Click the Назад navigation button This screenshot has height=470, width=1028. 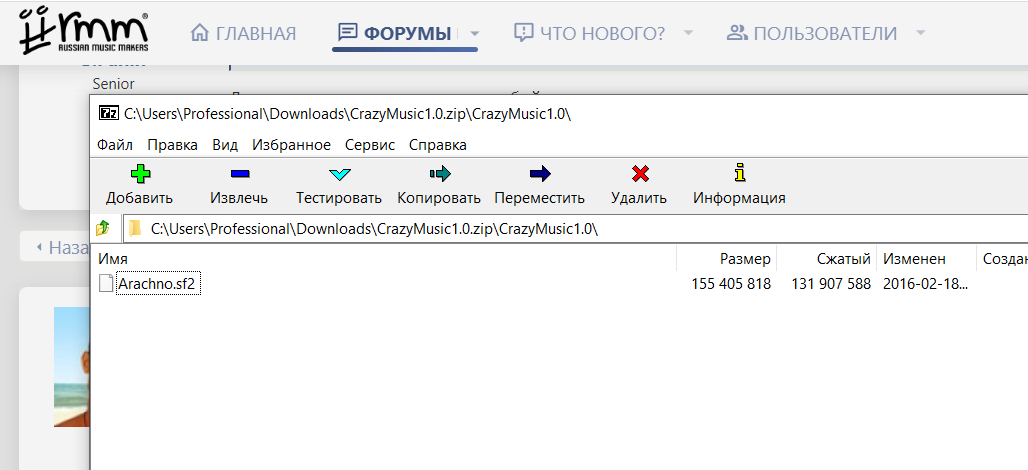click(x=55, y=247)
